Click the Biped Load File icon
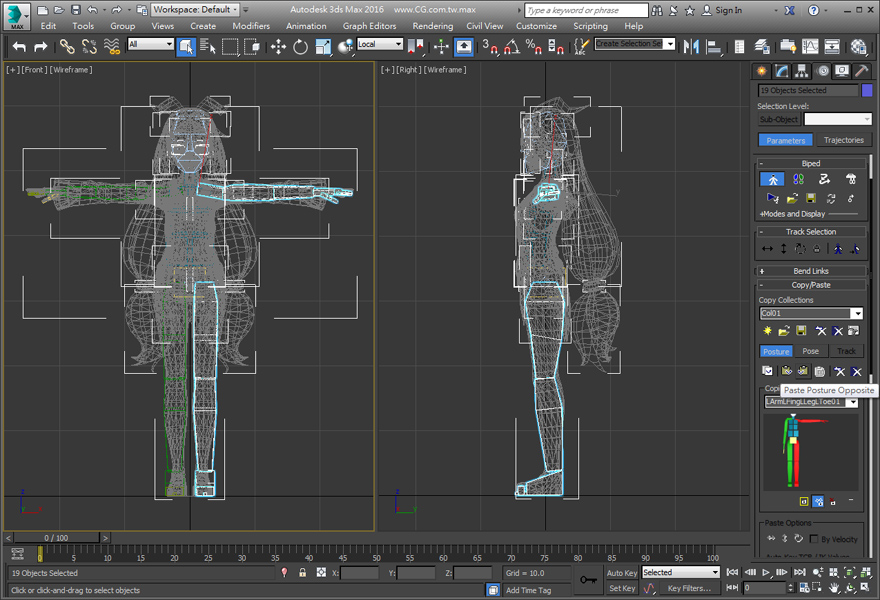This screenshot has height=600, width=880. pos(792,198)
